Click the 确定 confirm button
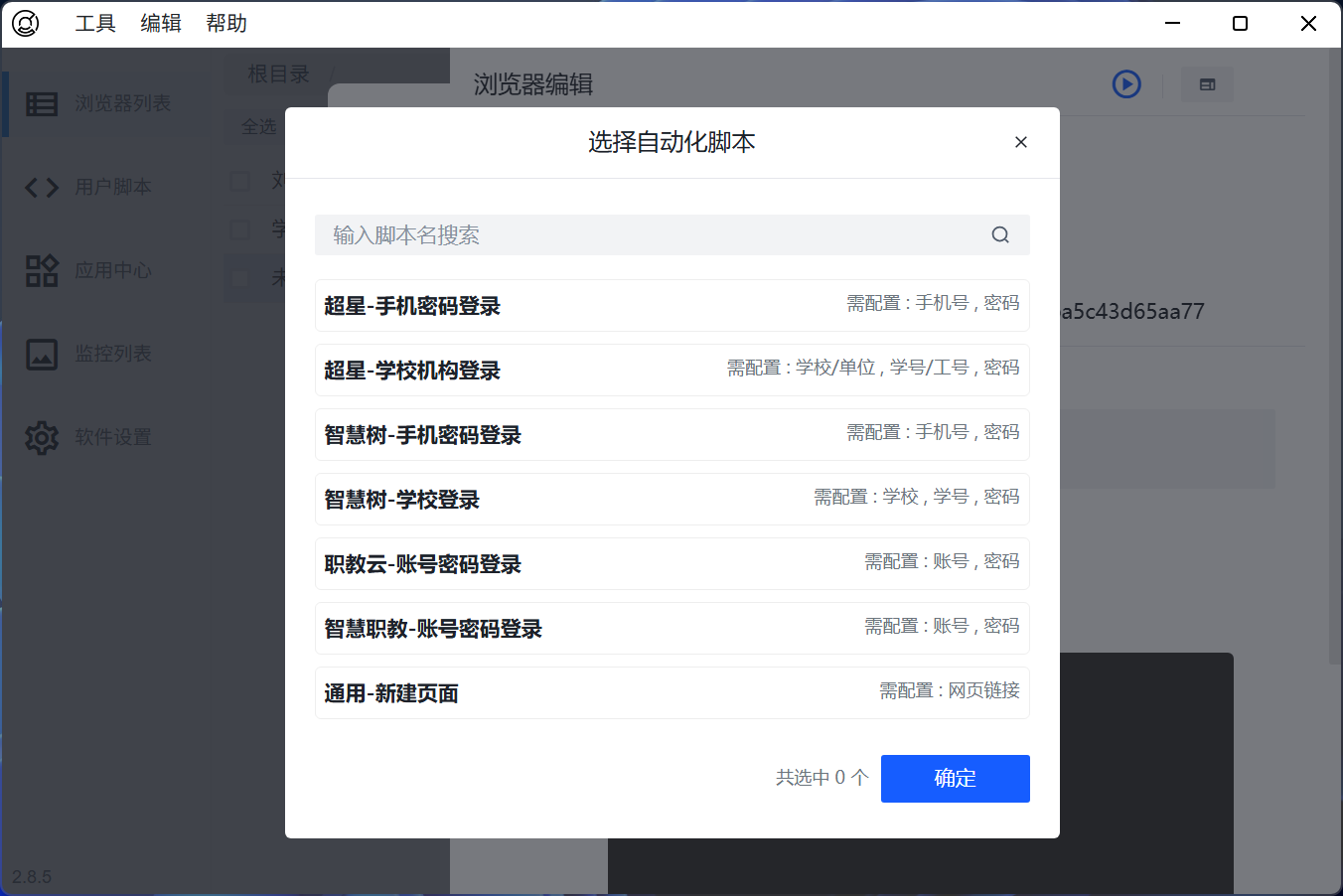Image resolution: width=1343 pixels, height=896 pixels. tap(955, 778)
